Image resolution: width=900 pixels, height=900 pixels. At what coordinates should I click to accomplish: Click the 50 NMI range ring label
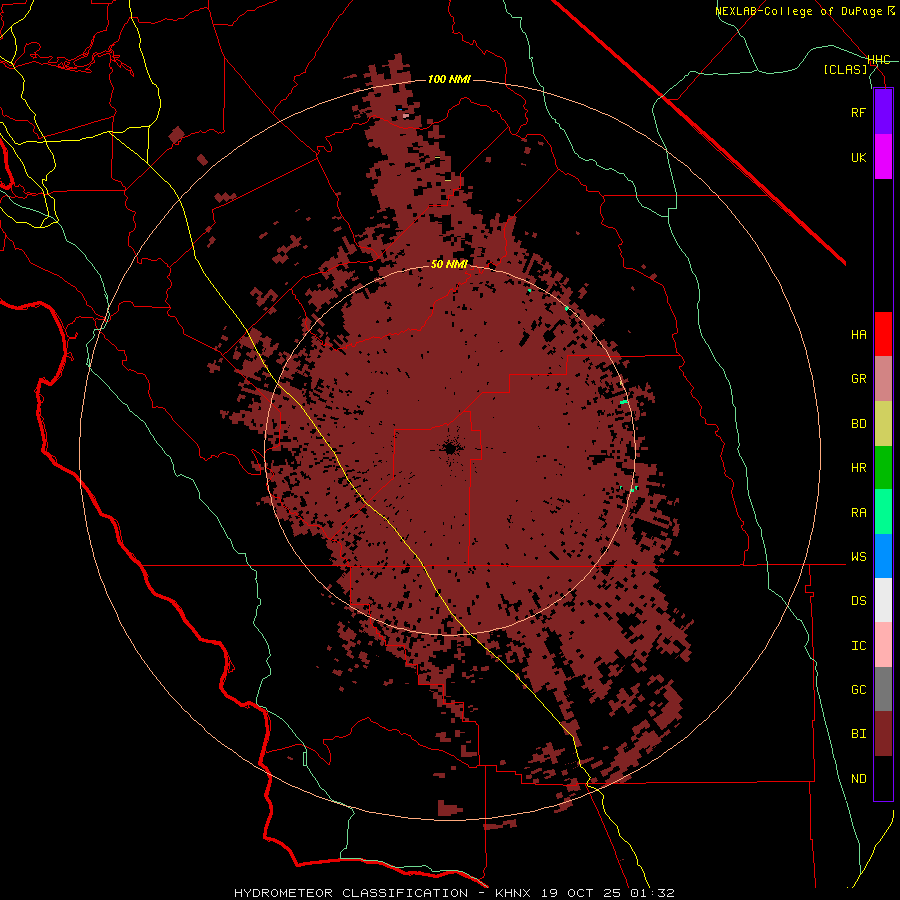coord(449,264)
